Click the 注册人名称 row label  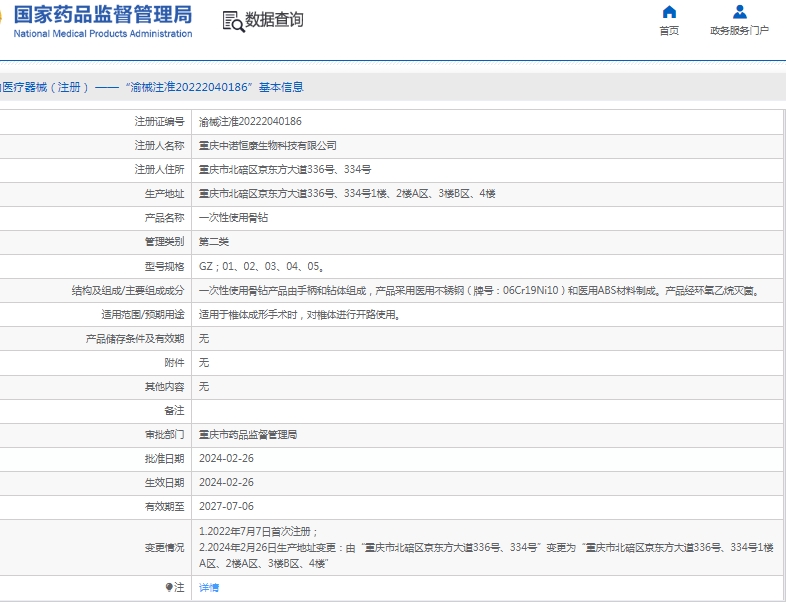[x=159, y=145]
